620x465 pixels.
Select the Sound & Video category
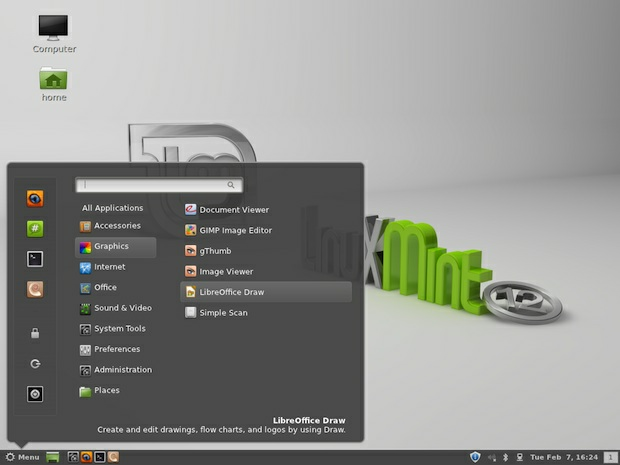(115, 308)
